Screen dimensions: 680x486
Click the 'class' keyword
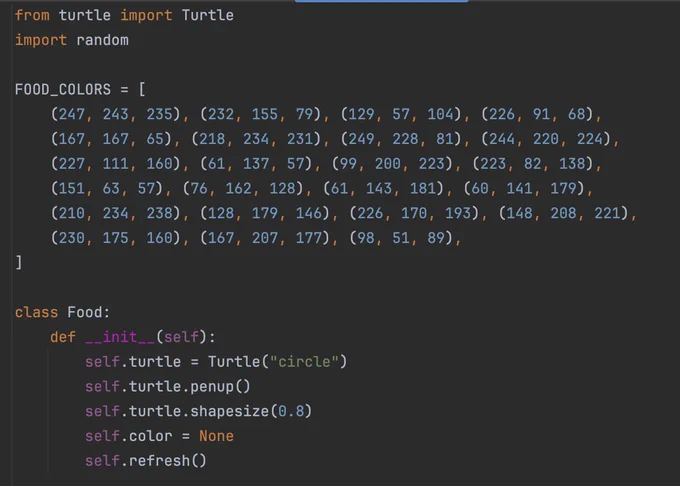pyautogui.click(x=36, y=313)
